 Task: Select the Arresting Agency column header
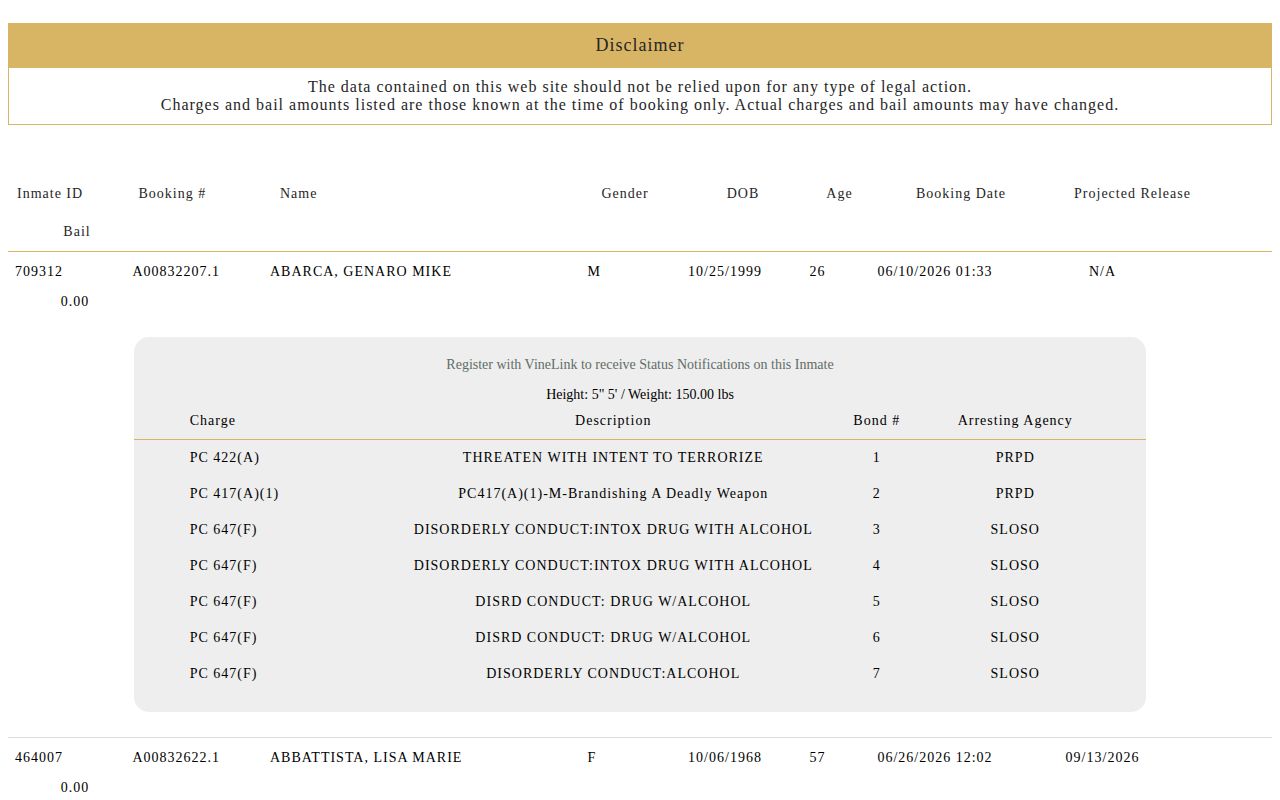click(x=1015, y=420)
